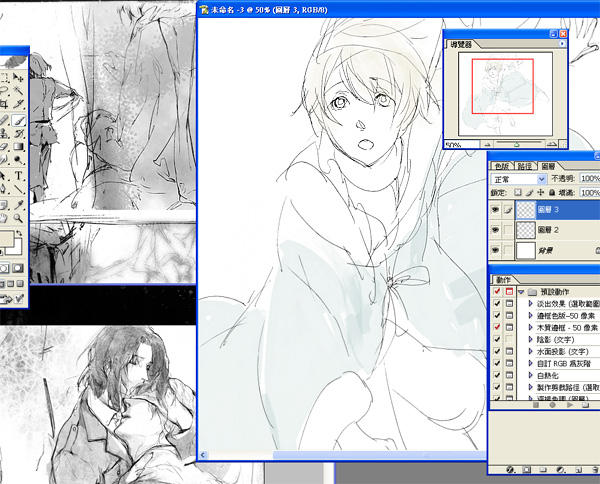Click document horizontal scrollbar left arrow
This screenshot has width=600, height=484.
pos(203,455)
